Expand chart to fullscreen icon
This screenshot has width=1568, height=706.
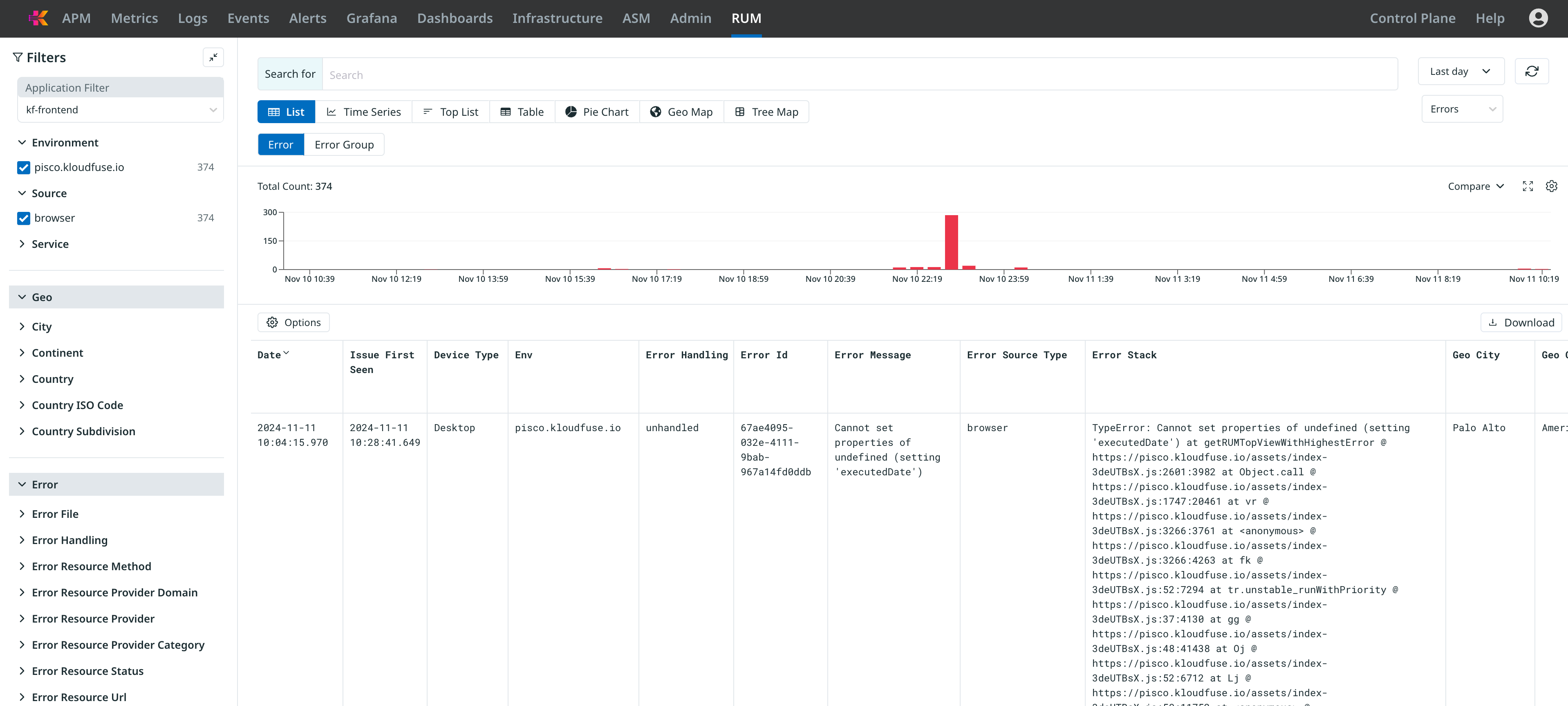1527,187
